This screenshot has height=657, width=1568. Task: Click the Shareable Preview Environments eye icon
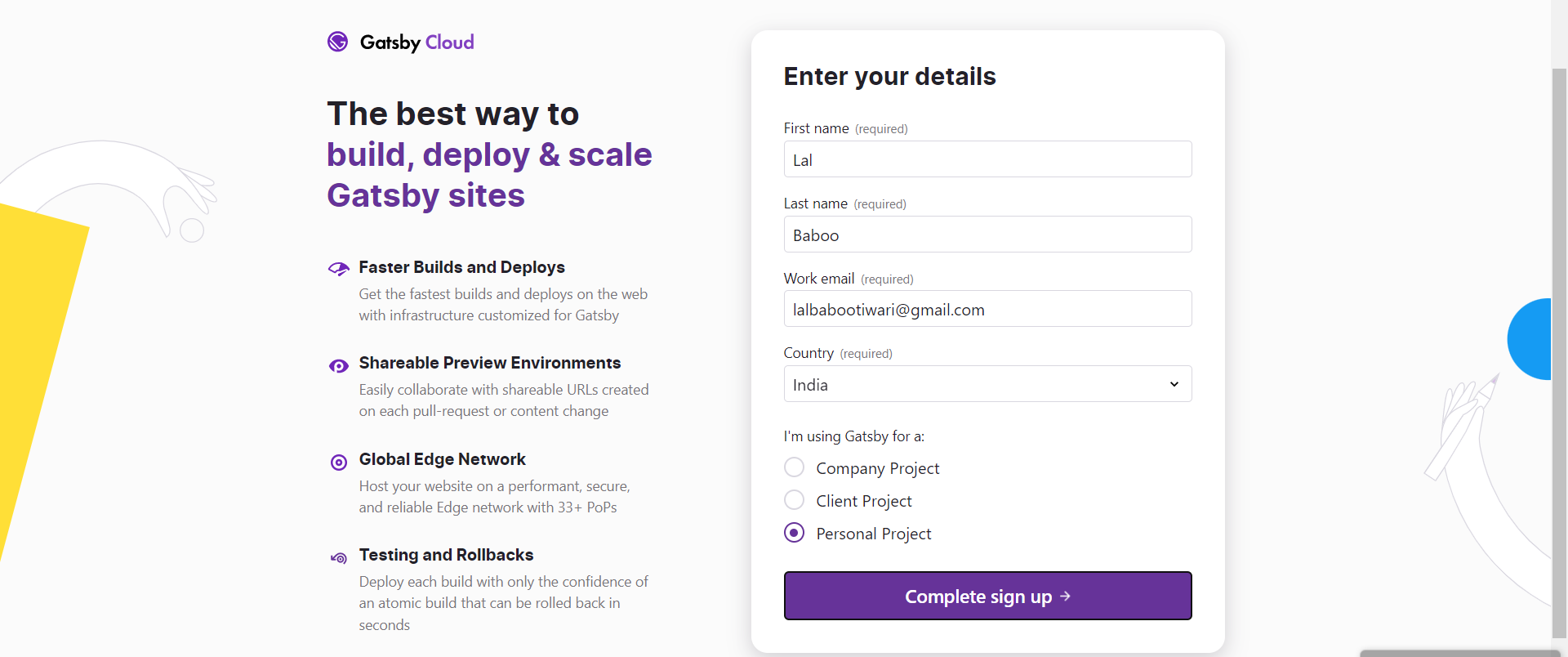click(x=339, y=366)
